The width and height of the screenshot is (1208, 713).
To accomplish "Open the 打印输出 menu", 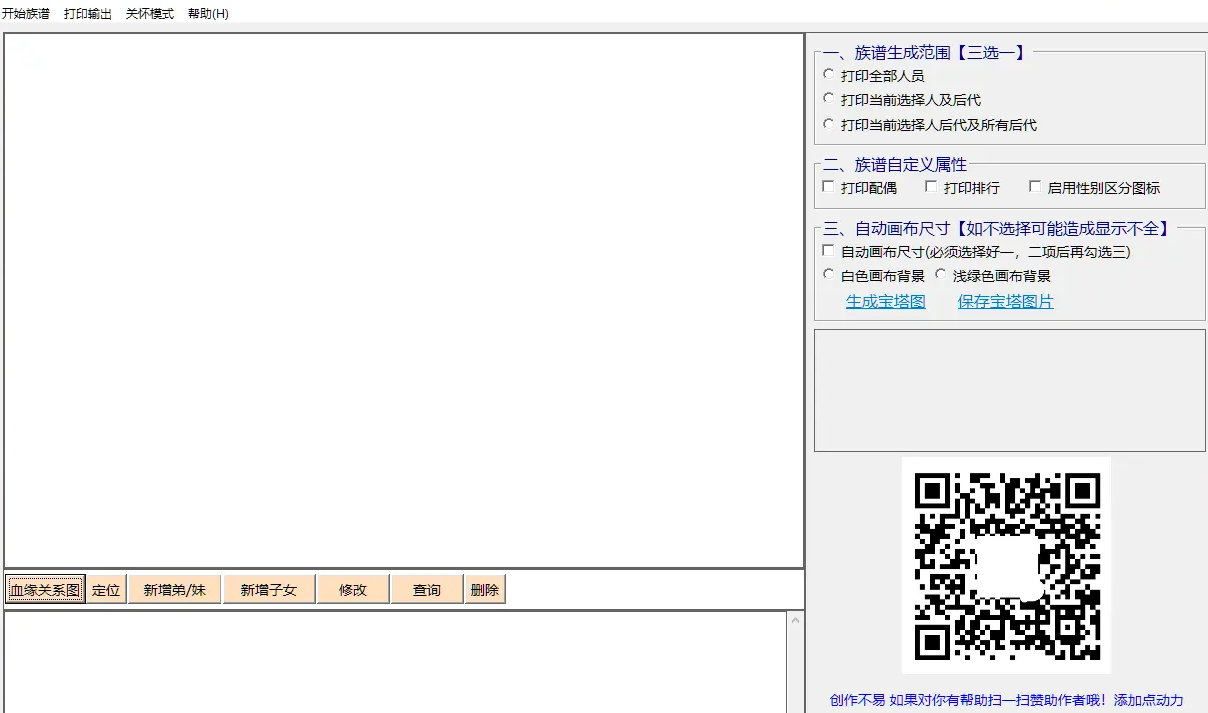I will (88, 14).
